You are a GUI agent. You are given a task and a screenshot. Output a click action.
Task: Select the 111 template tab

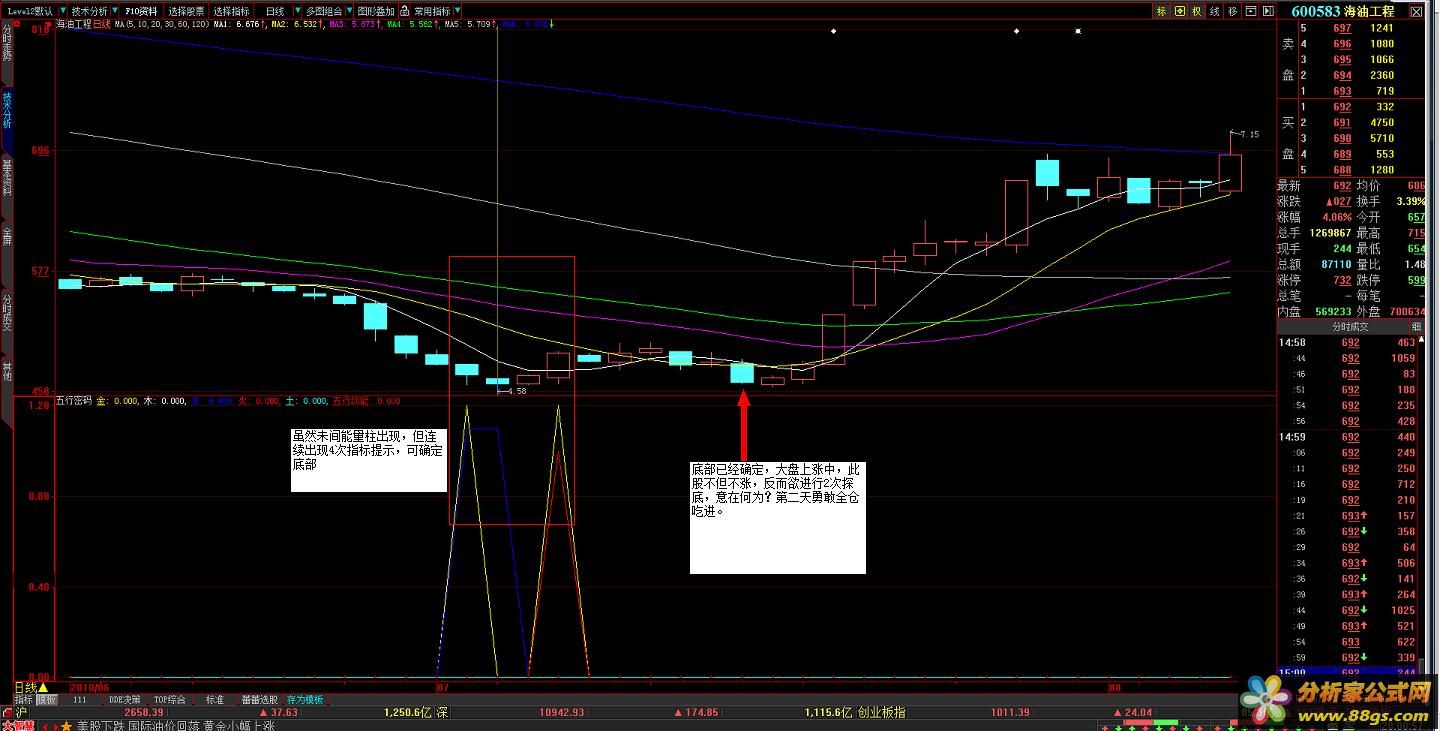pos(80,700)
